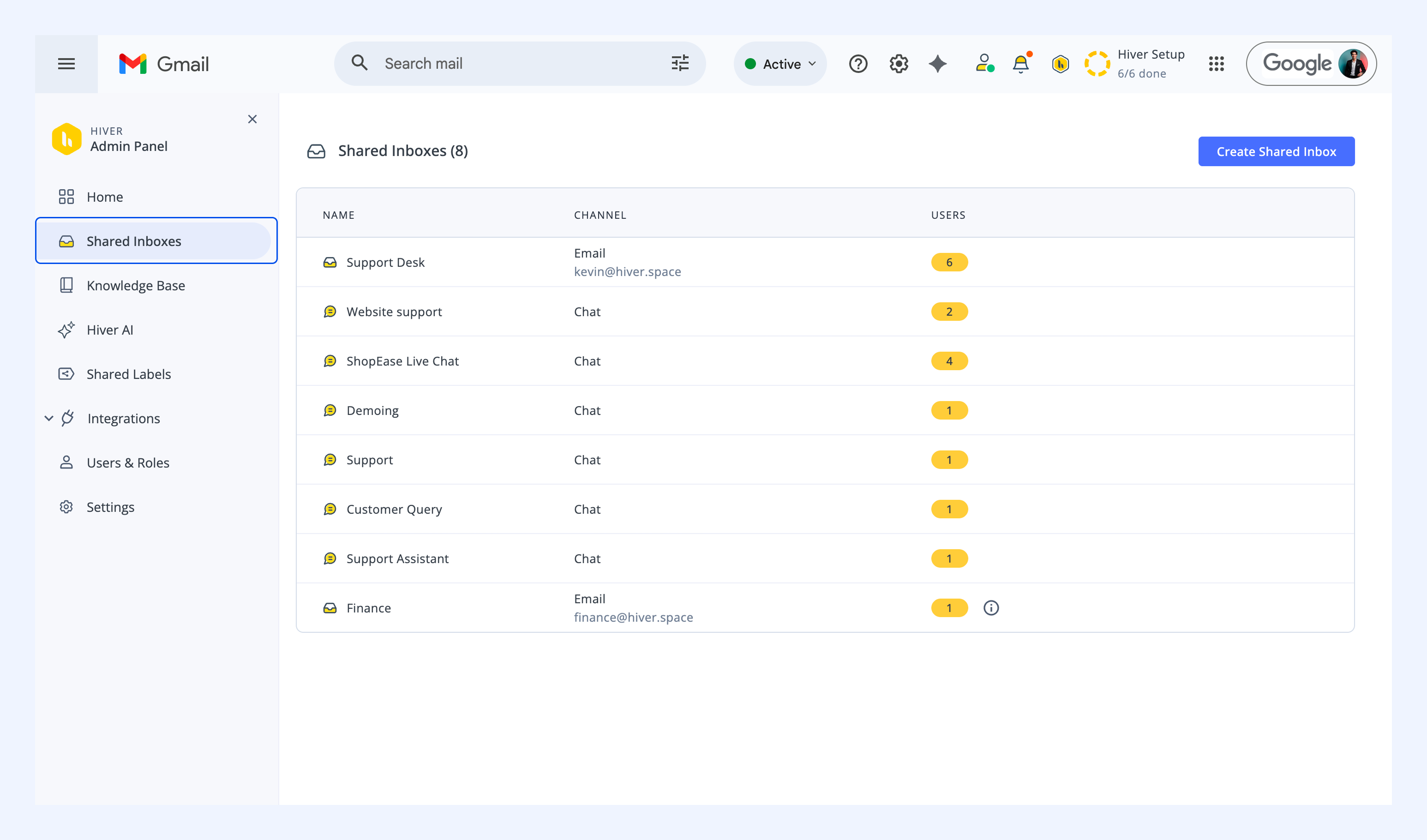1427x840 pixels.
Task: Open the Customer Query inbox
Action: 825,509
